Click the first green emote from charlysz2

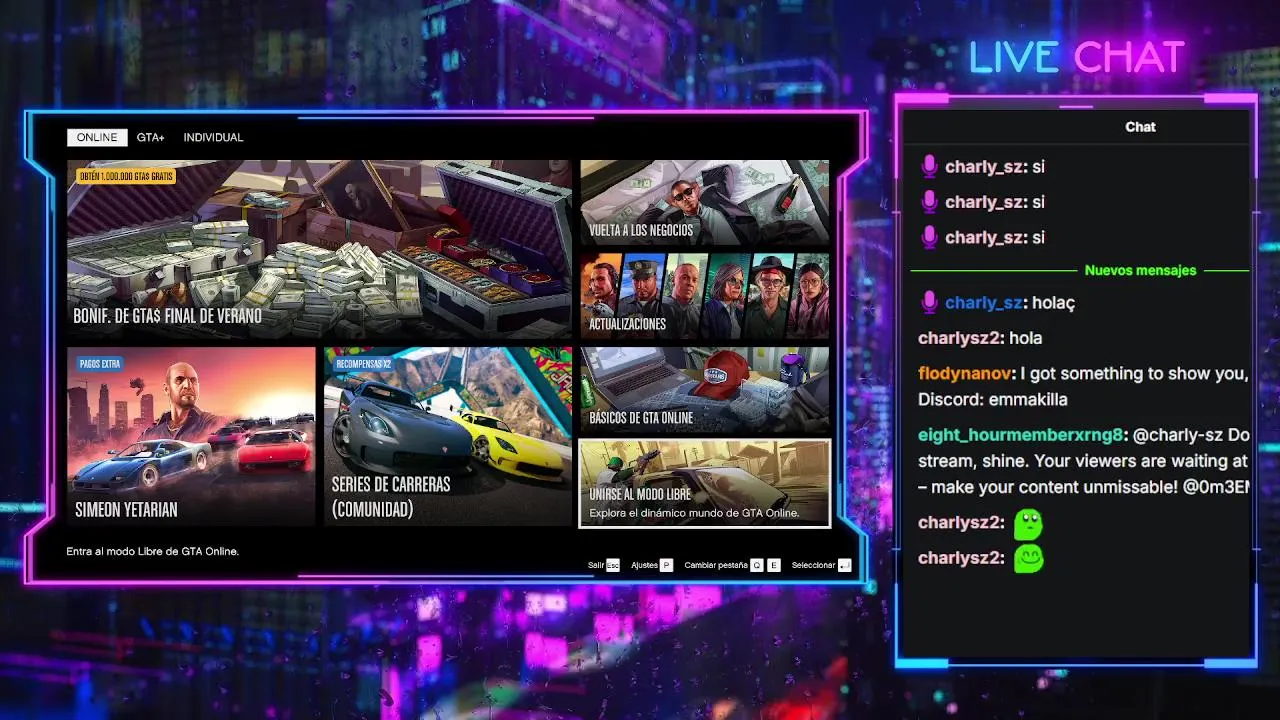pyautogui.click(x=1028, y=523)
